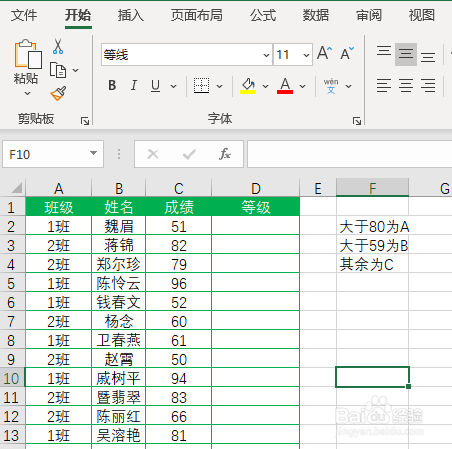The height and width of the screenshot is (449, 452).
Task: Switch to the 插入 tab
Action: coord(131,15)
